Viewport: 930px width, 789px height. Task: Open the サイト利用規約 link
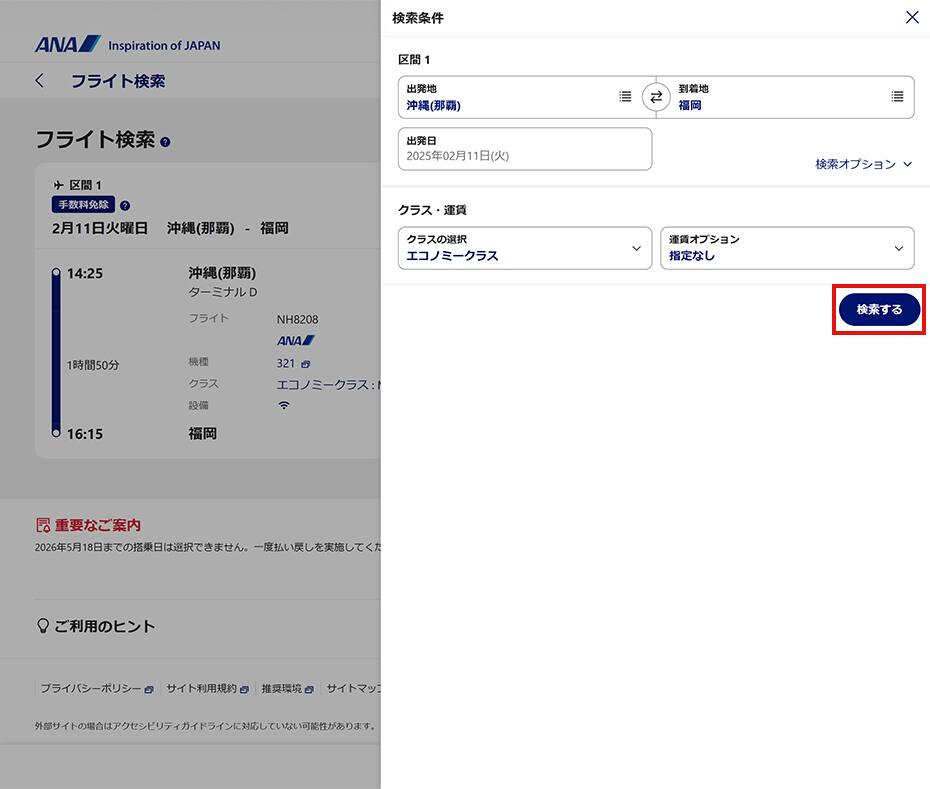(x=206, y=689)
